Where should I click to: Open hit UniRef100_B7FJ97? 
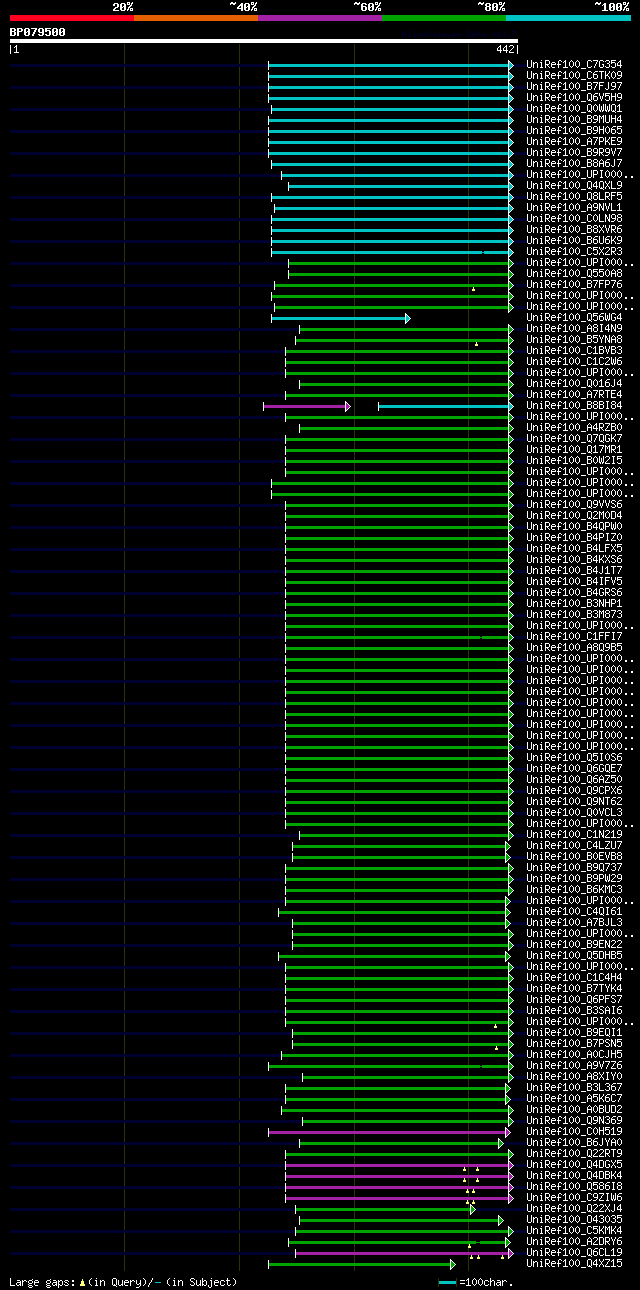pyautogui.click(x=574, y=87)
